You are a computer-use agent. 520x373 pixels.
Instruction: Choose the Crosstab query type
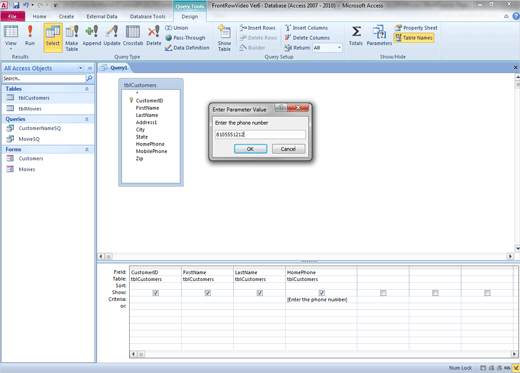(133, 35)
